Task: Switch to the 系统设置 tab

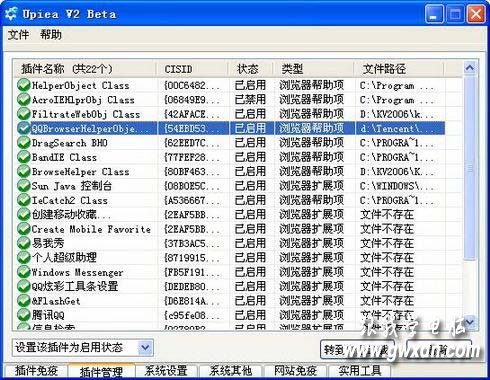Action: pos(166,371)
